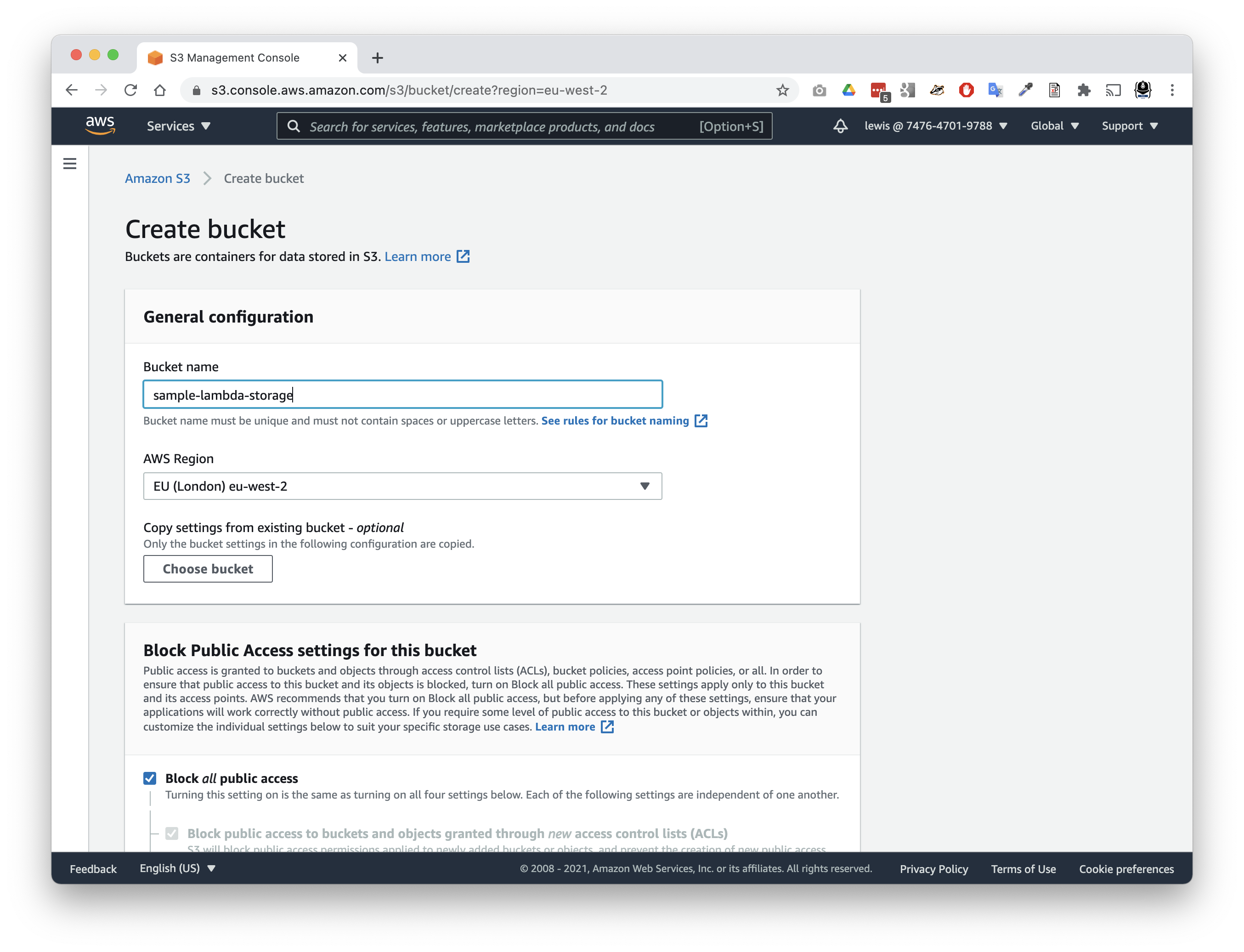Open the Google Drive extension icon

[x=848, y=90]
